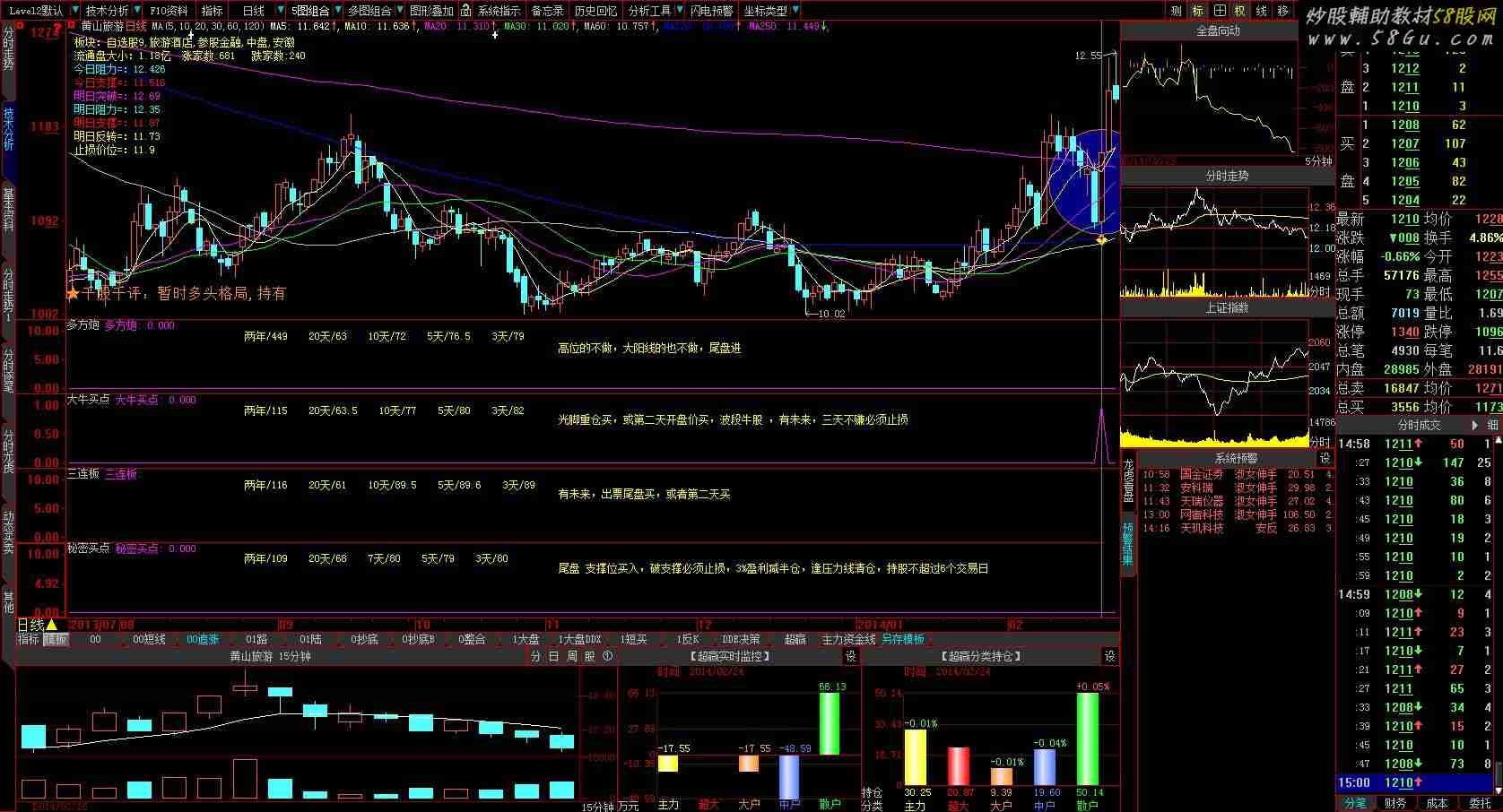The image size is (1503, 812).
Task: Click the 分时成交 panel header
Action: (1419, 425)
